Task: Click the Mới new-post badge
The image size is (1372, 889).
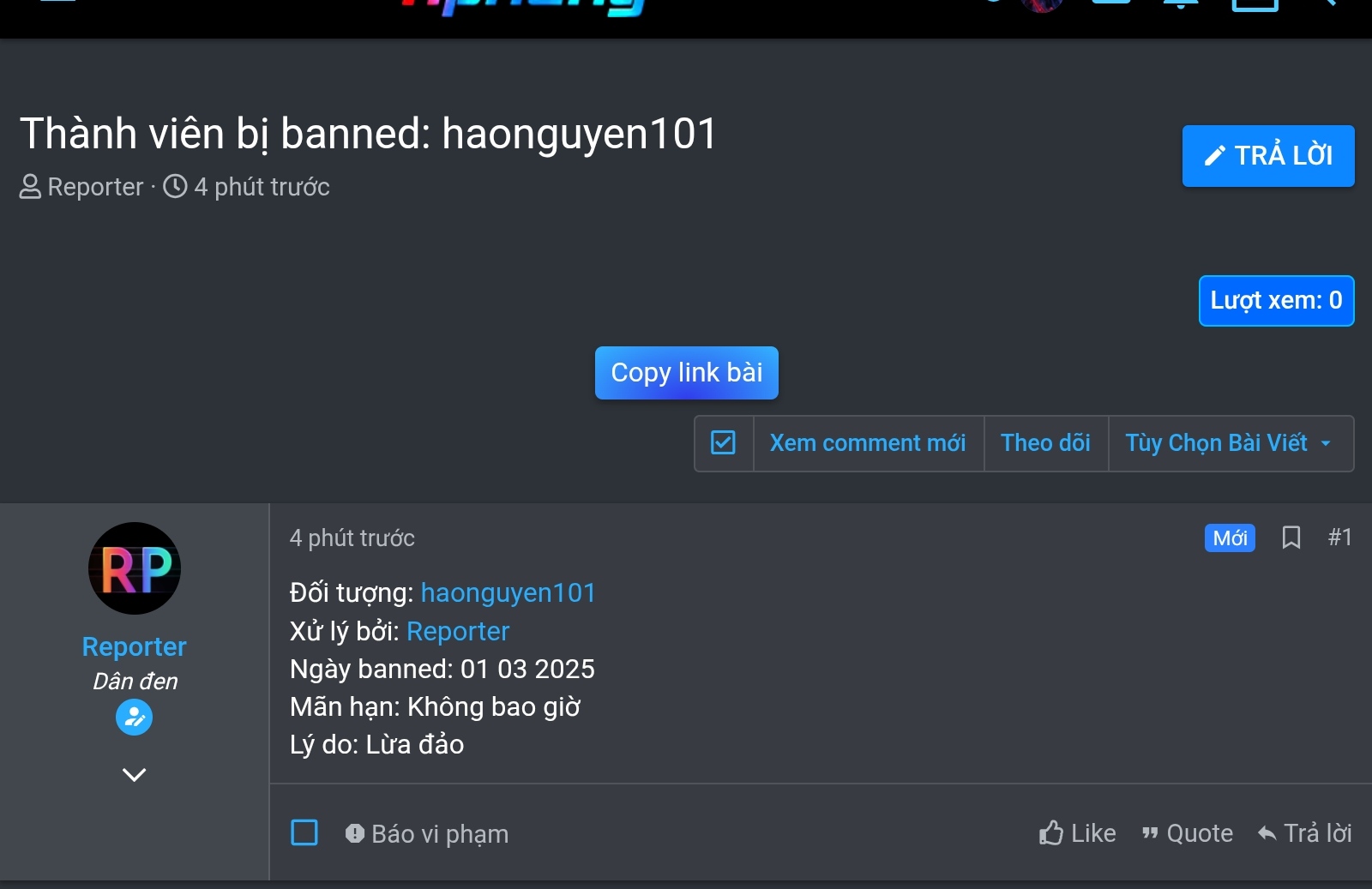Action: 1230,538
